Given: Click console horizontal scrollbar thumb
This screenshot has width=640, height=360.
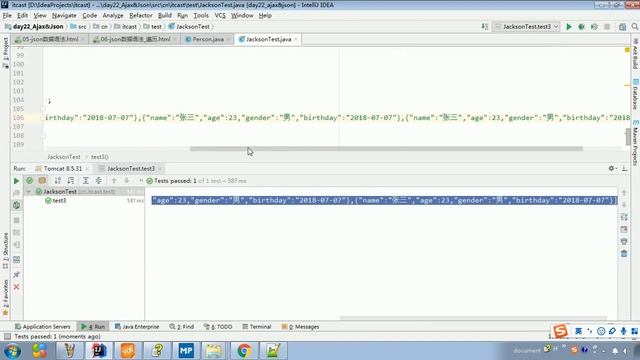Looking at the screenshot, I should point(473,318).
